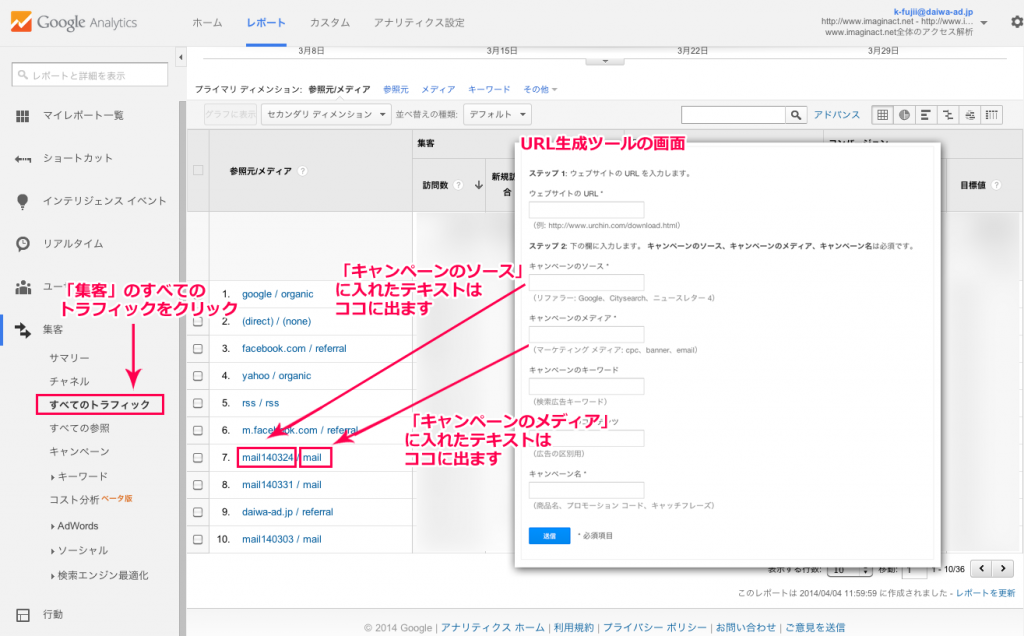Open the その他 primary dimension dropdown
Image resolution: width=1024 pixels, height=636 pixels.
540,89
